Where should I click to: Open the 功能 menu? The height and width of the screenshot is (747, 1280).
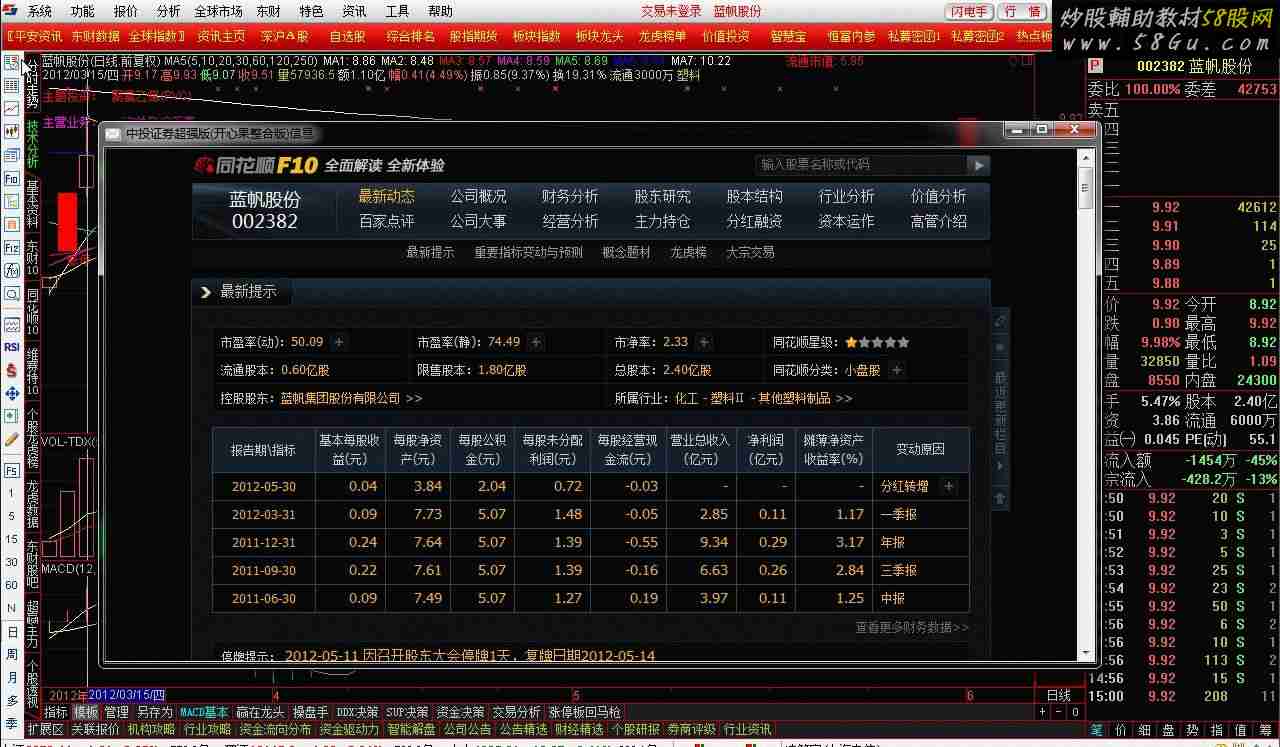83,11
